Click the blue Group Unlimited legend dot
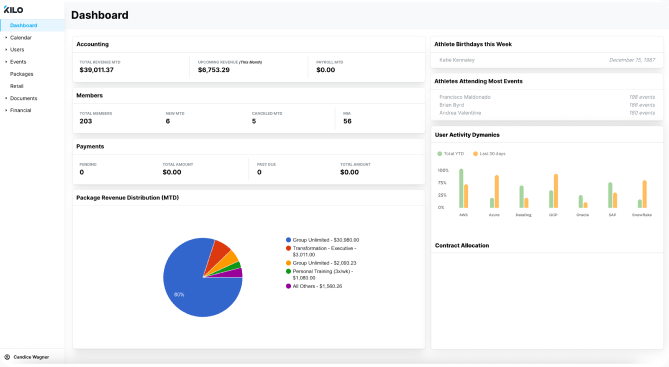This screenshot has width=669, height=367. pos(288,240)
